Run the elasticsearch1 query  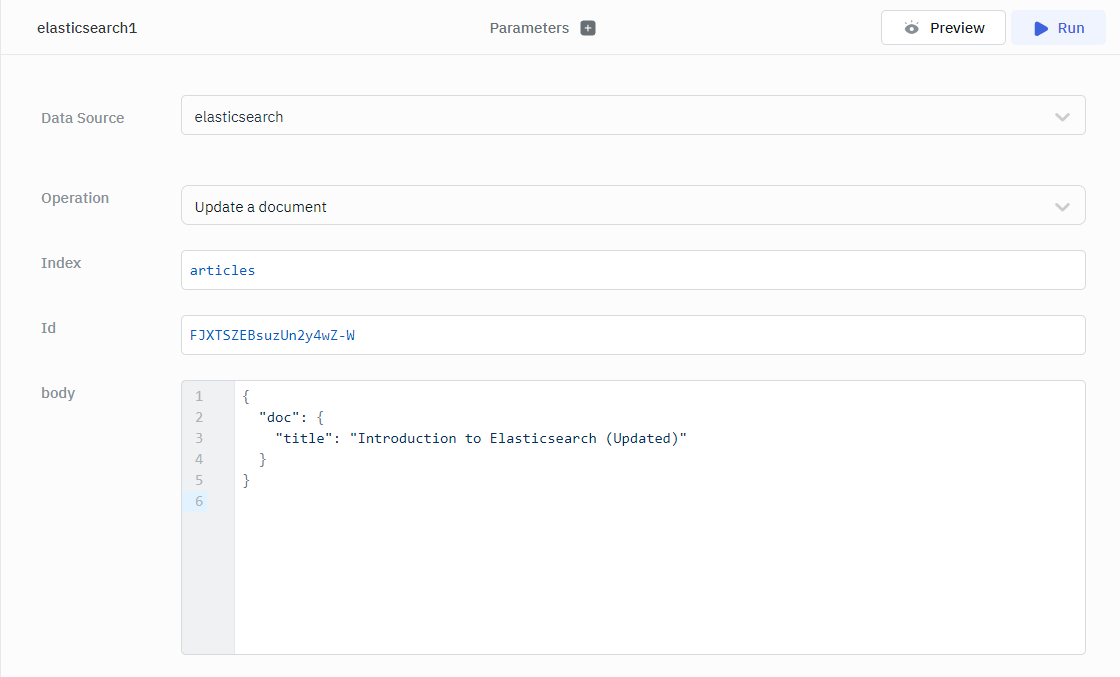tap(1058, 28)
